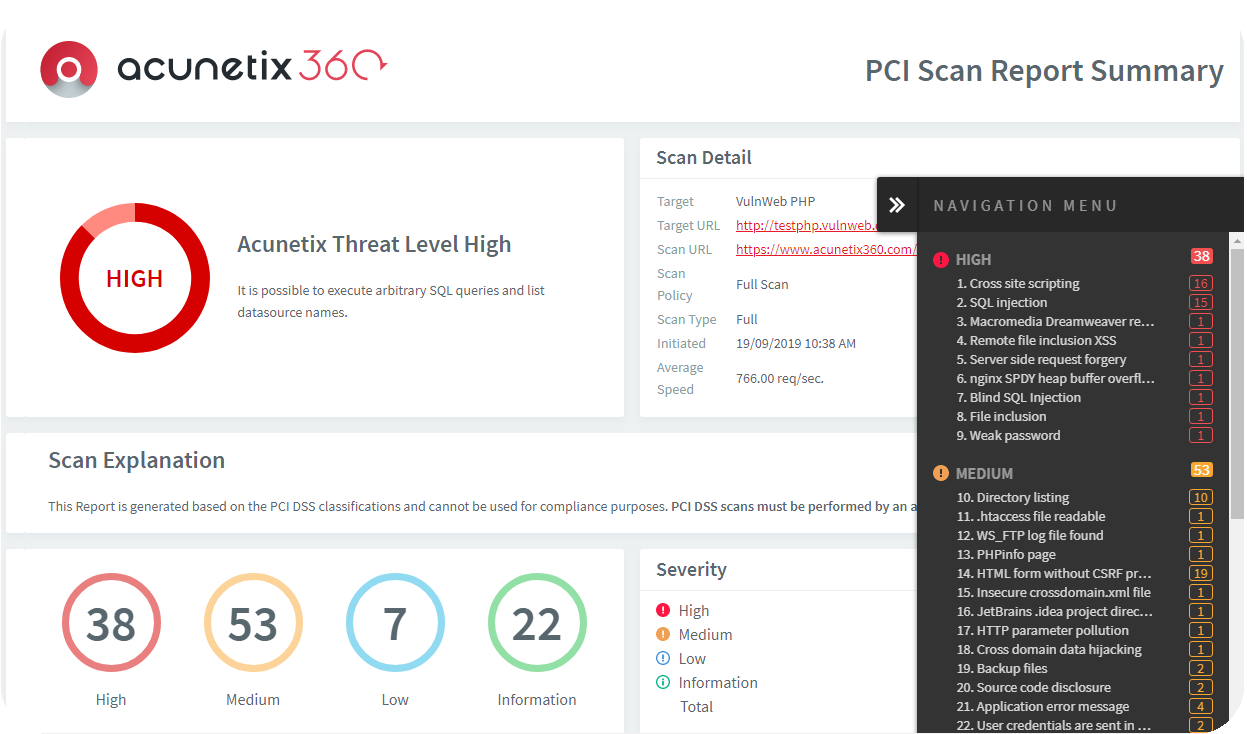Go to SQL injection item
1247x734 pixels.
(1002, 302)
